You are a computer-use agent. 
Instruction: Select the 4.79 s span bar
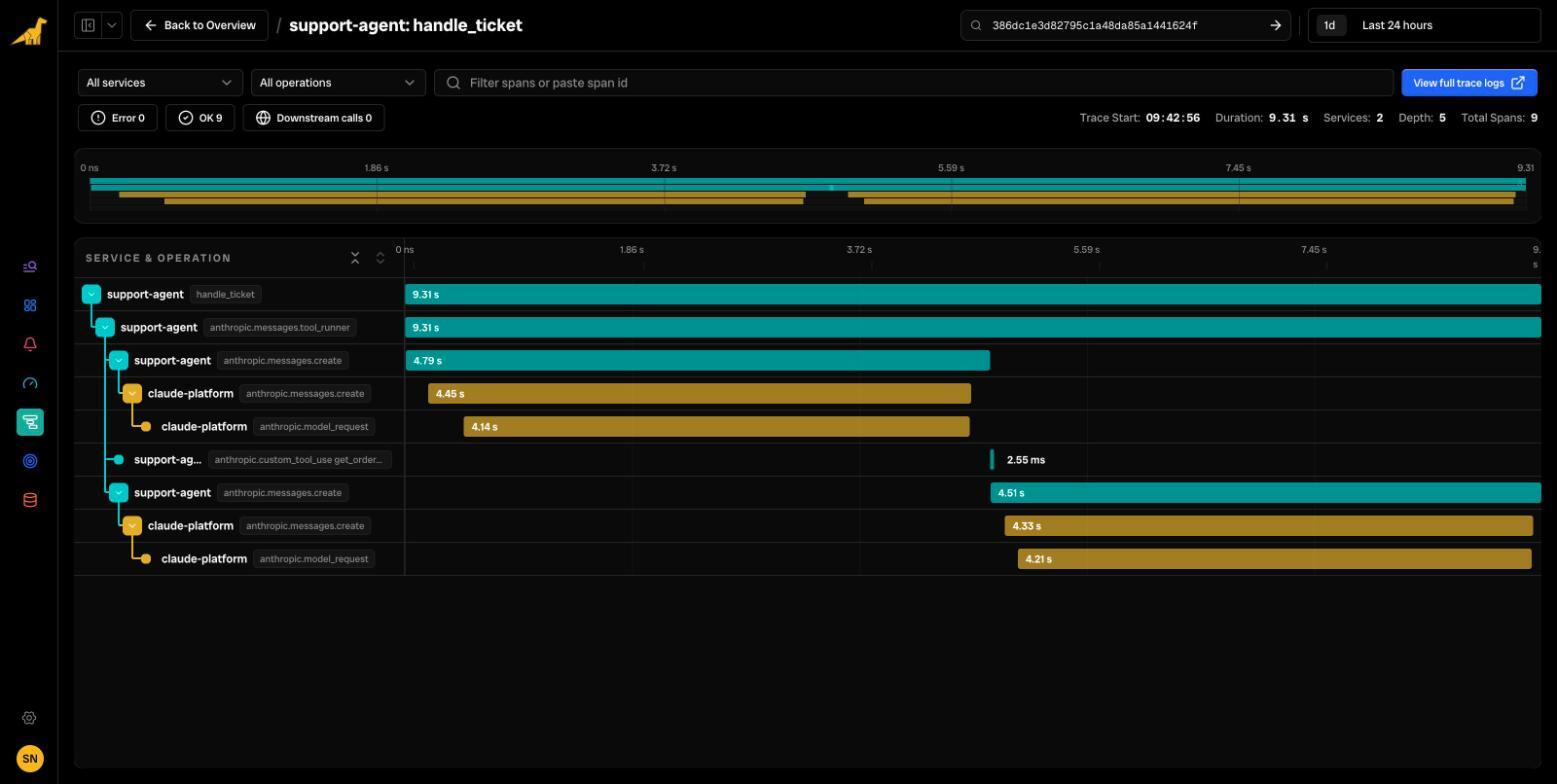tap(698, 360)
